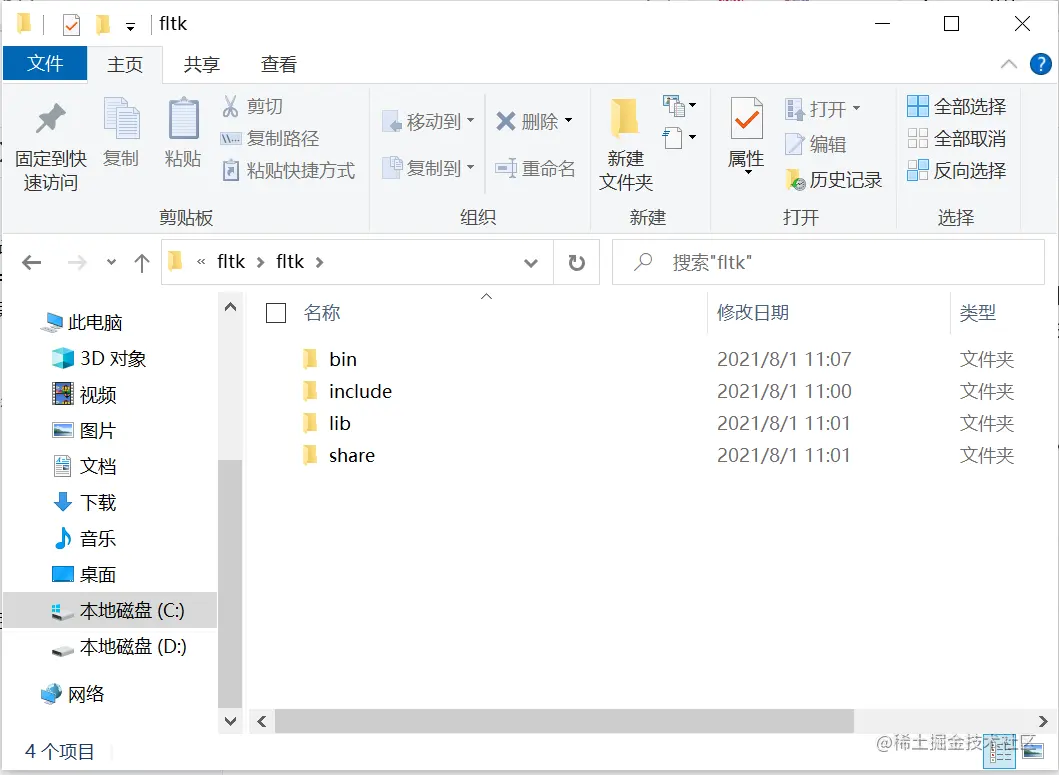Screen dimensions: 1059x775
Task: Pin current folder to Quick access
Action: [x=50, y=140]
